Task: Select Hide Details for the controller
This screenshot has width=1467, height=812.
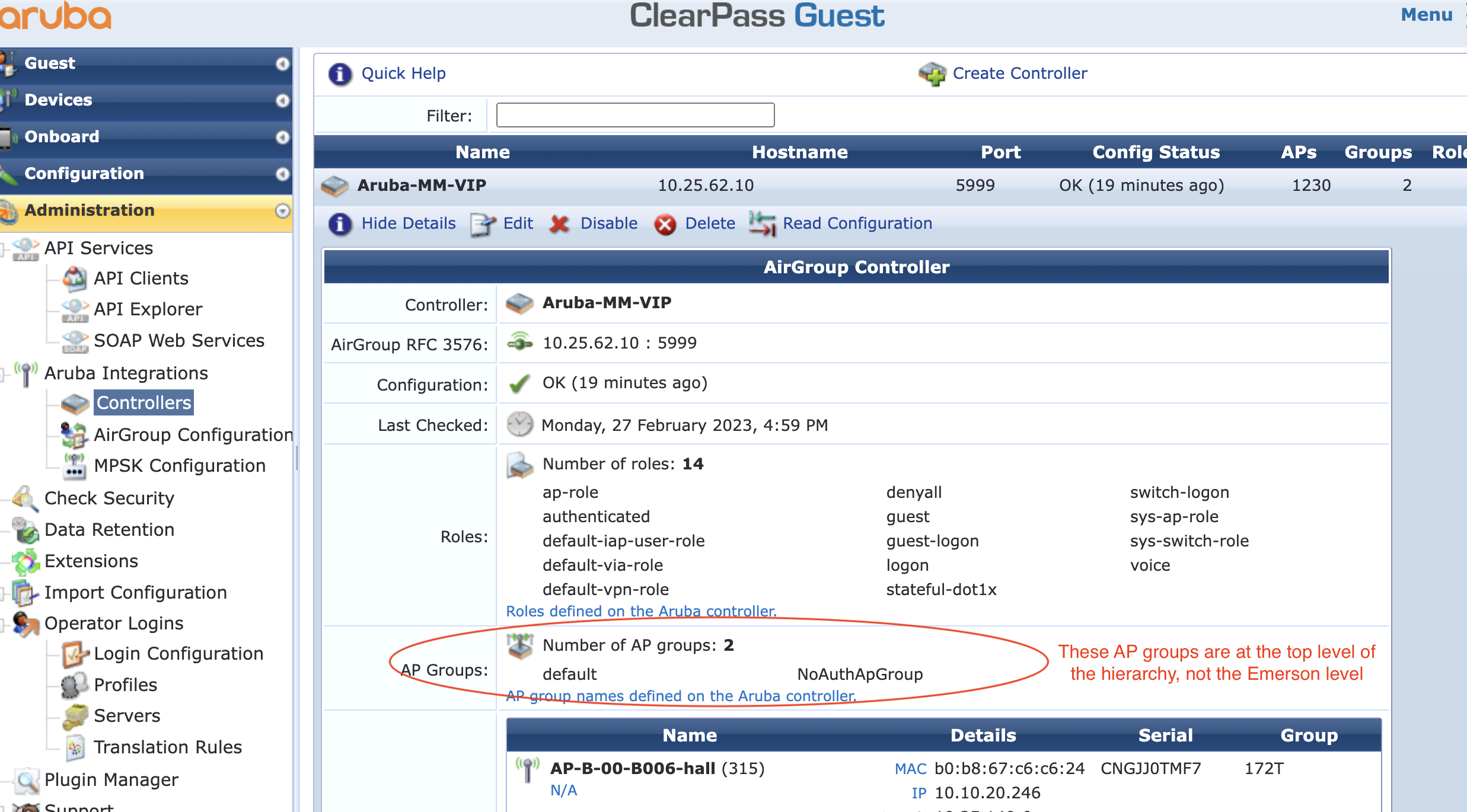Action: click(340, 224)
